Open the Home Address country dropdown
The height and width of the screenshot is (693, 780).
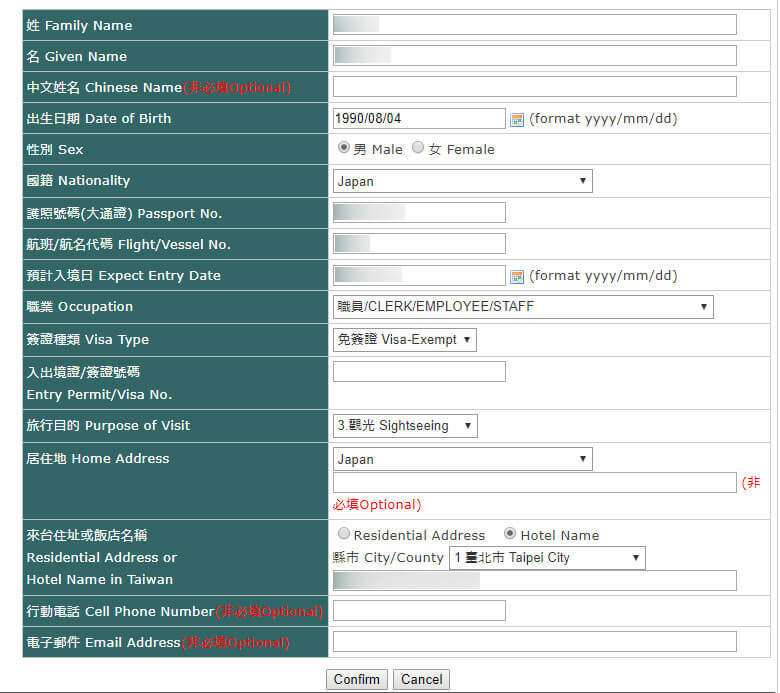coord(463,459)
